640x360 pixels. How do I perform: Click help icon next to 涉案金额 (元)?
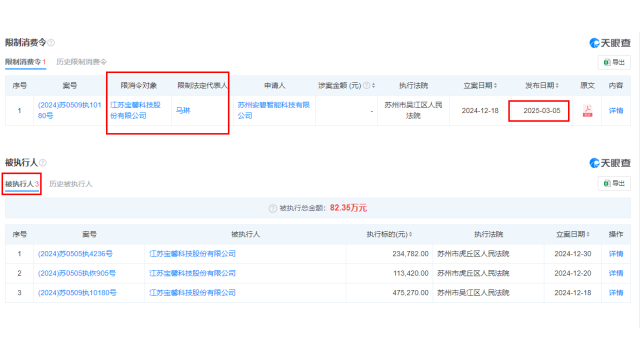[x=367, y=85]
